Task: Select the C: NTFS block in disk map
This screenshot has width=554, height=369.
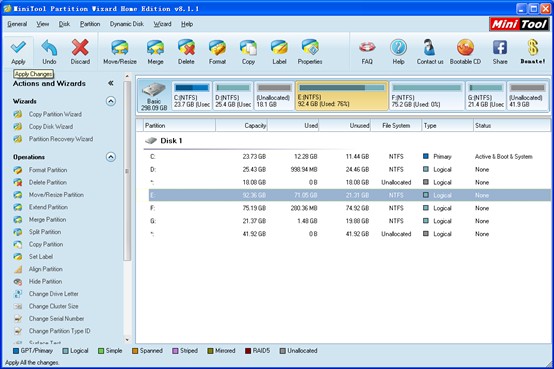Action: click(x=192, y=96)
